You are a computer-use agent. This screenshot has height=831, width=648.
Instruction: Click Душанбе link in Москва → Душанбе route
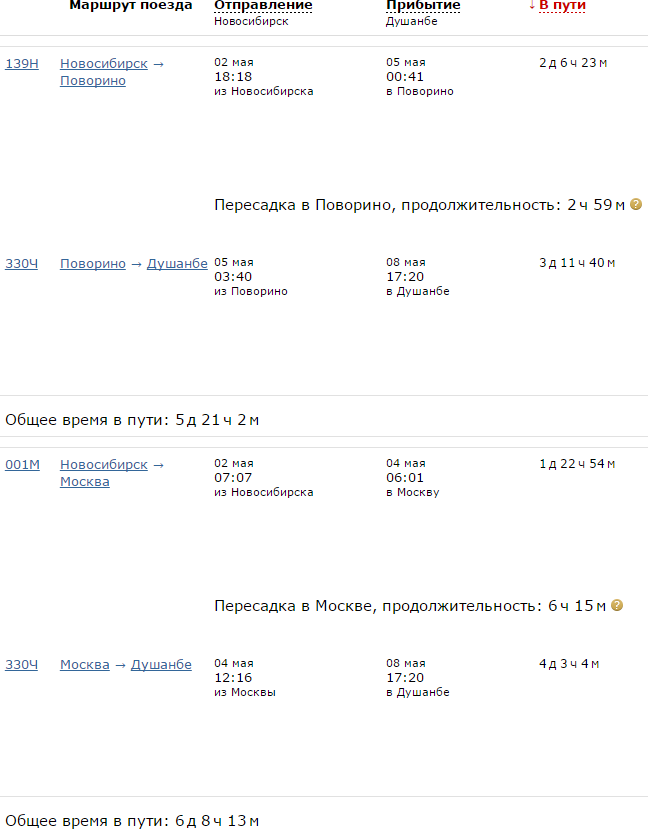pos(161,665)
